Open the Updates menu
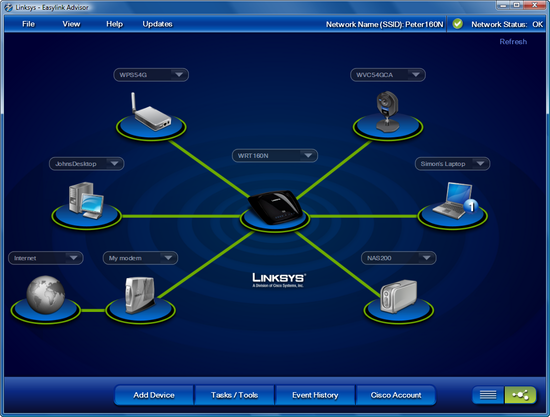Screen dimensions: 550x417 (x=157, y=24)
